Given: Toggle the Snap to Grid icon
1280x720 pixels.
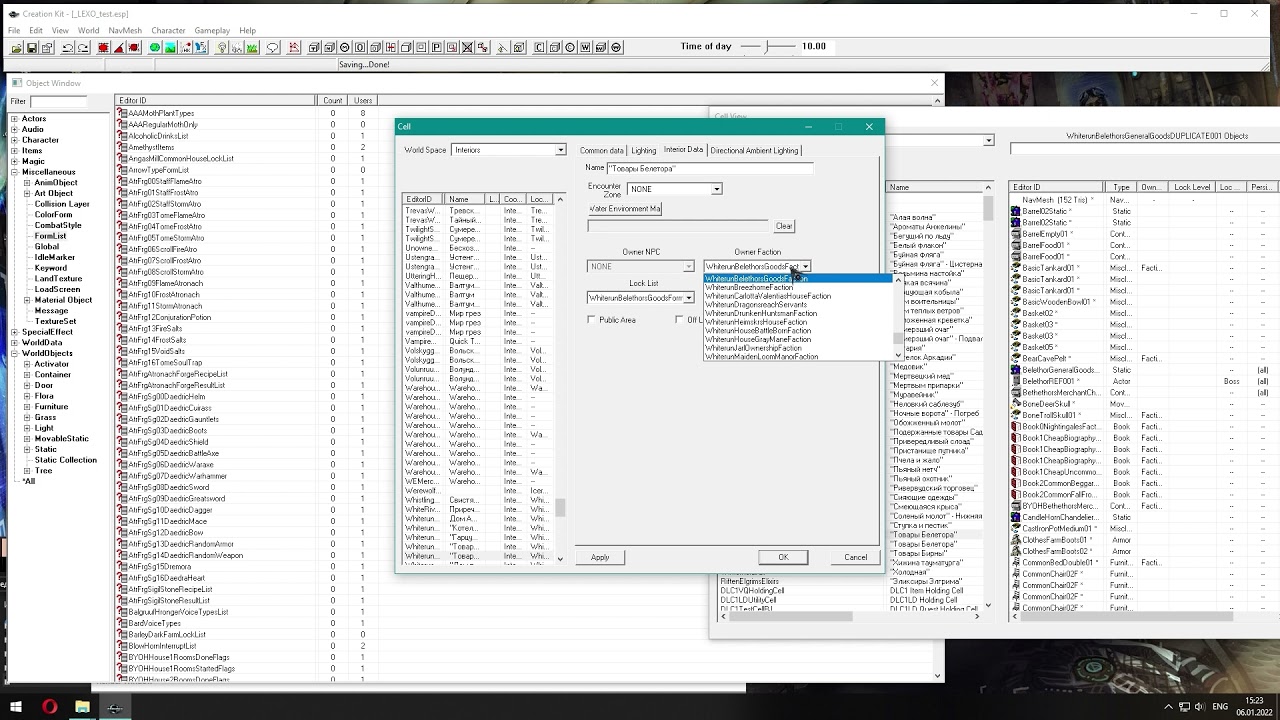Looking at the screenshot, I should coord(104,47).
